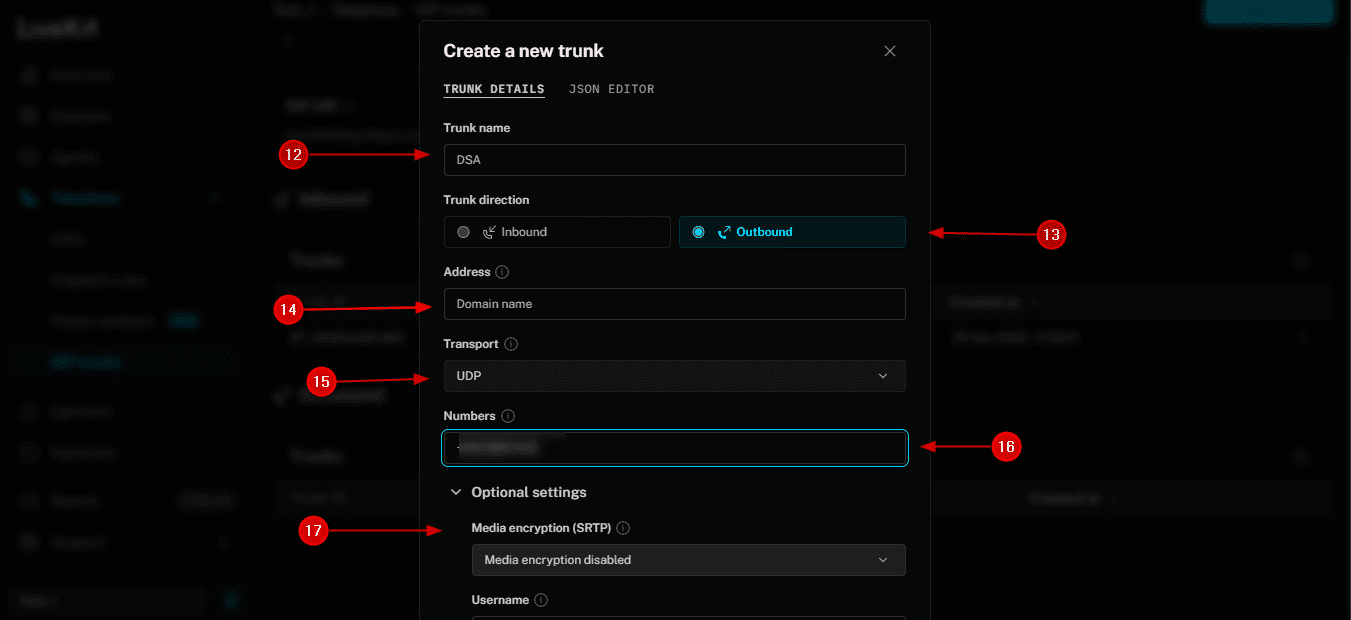The width and height of the screenshot is (1351, 620).
Task: Click the info icon next to Username
Action: coord(541,600)
